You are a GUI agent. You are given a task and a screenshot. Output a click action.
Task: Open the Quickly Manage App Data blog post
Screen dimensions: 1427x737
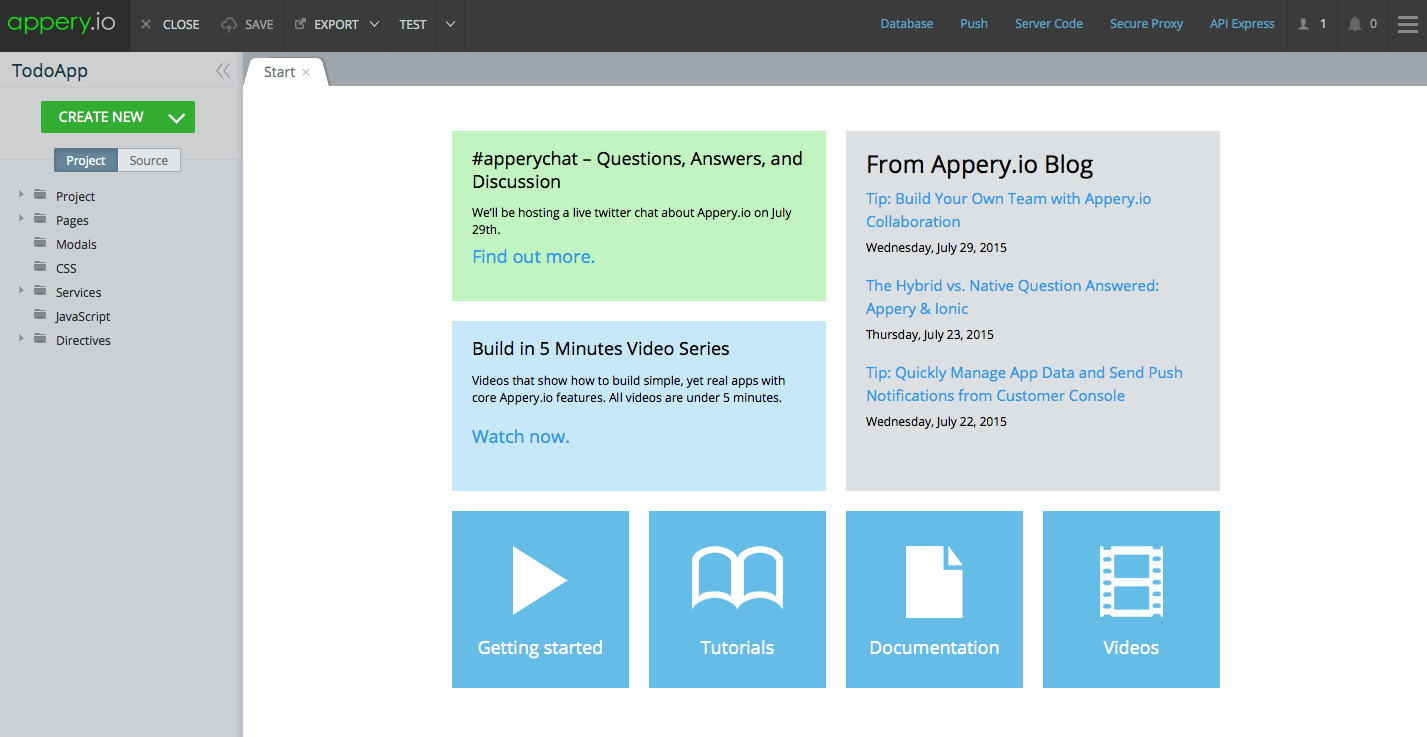tap(1024, 384)
